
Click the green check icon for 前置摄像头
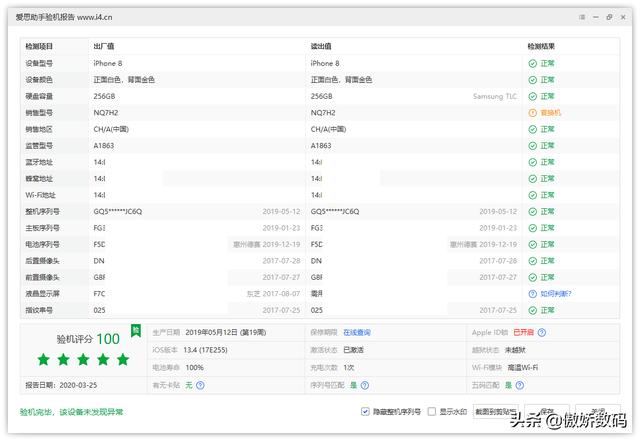(x=533, y=277)
